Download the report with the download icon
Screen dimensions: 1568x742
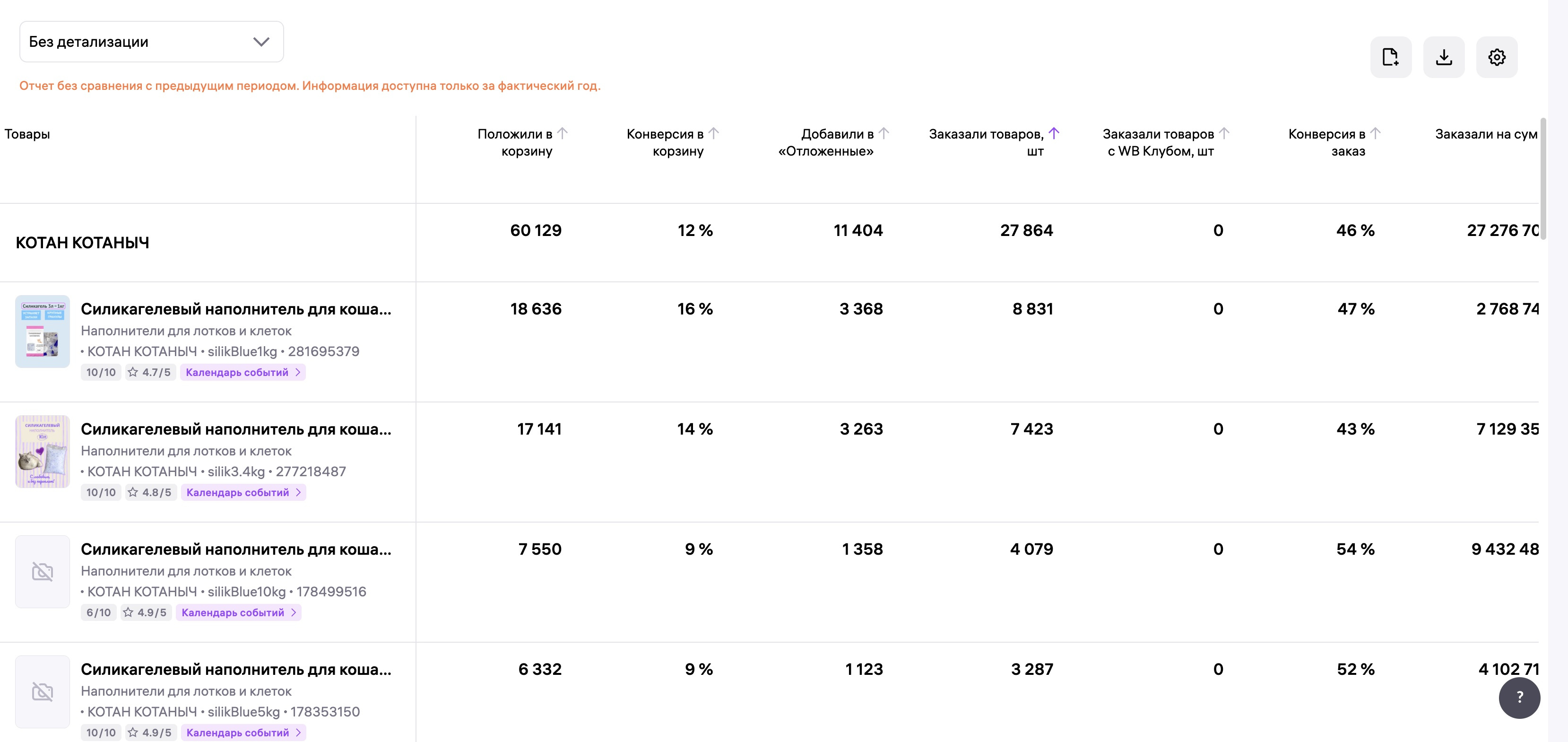tap(1443, 57)
